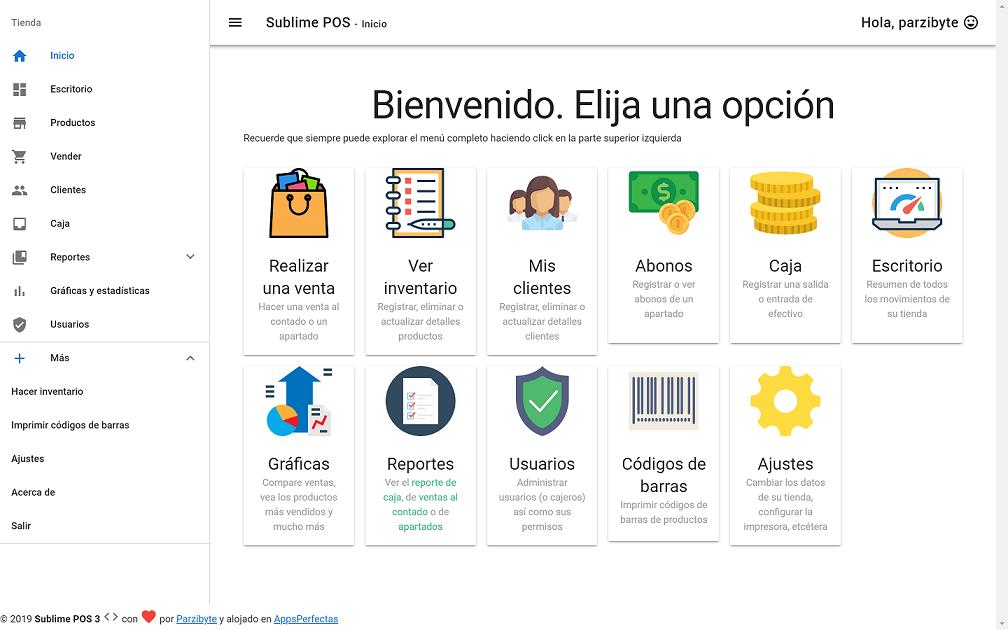The width and height of the screenshot is (1008, 630).
Task: Click the inbox icon beside Caja in sidebar
Action: click(x=19, y=224)
